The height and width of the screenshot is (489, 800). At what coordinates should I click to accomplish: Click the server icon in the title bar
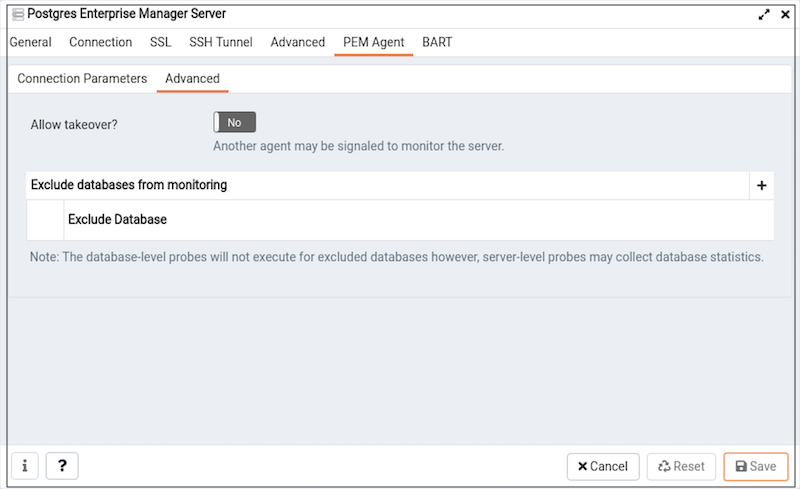18,14
